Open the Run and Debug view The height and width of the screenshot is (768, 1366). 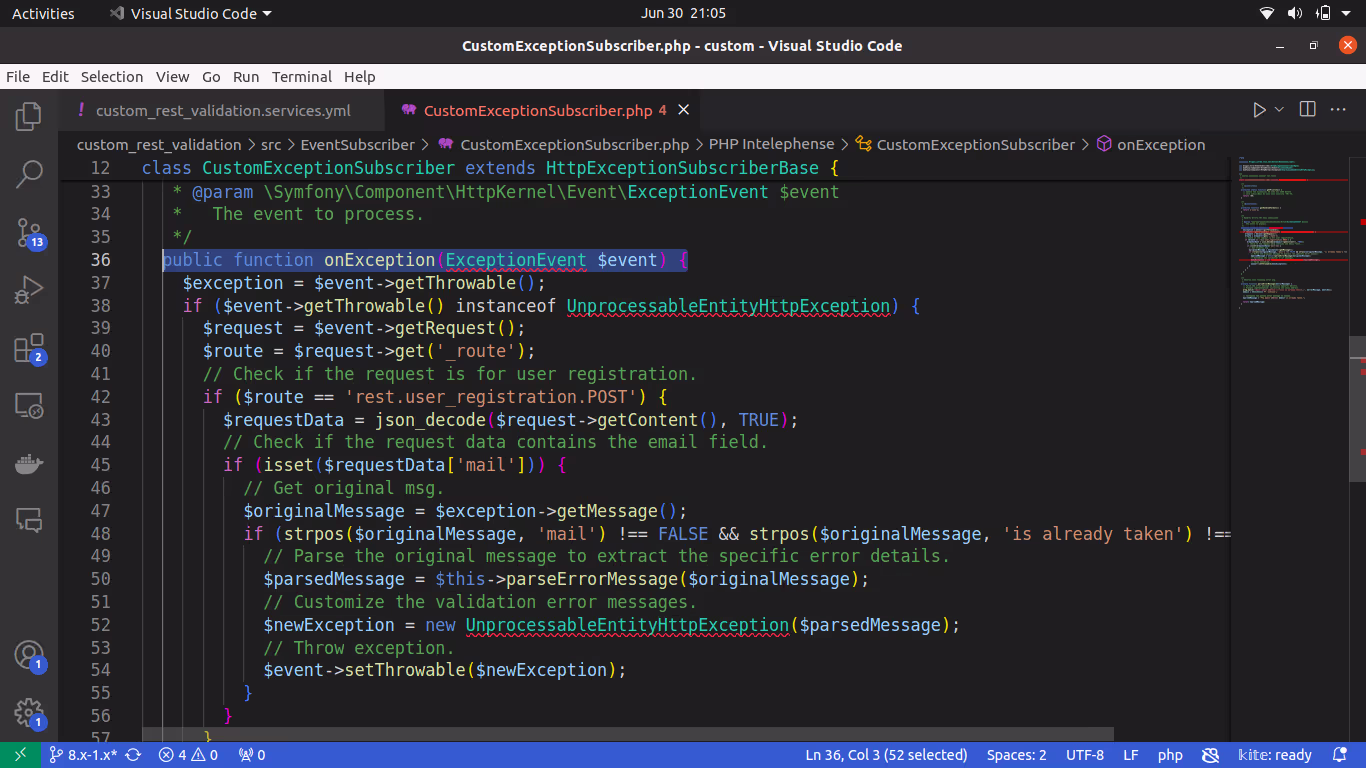coord(29,291)
